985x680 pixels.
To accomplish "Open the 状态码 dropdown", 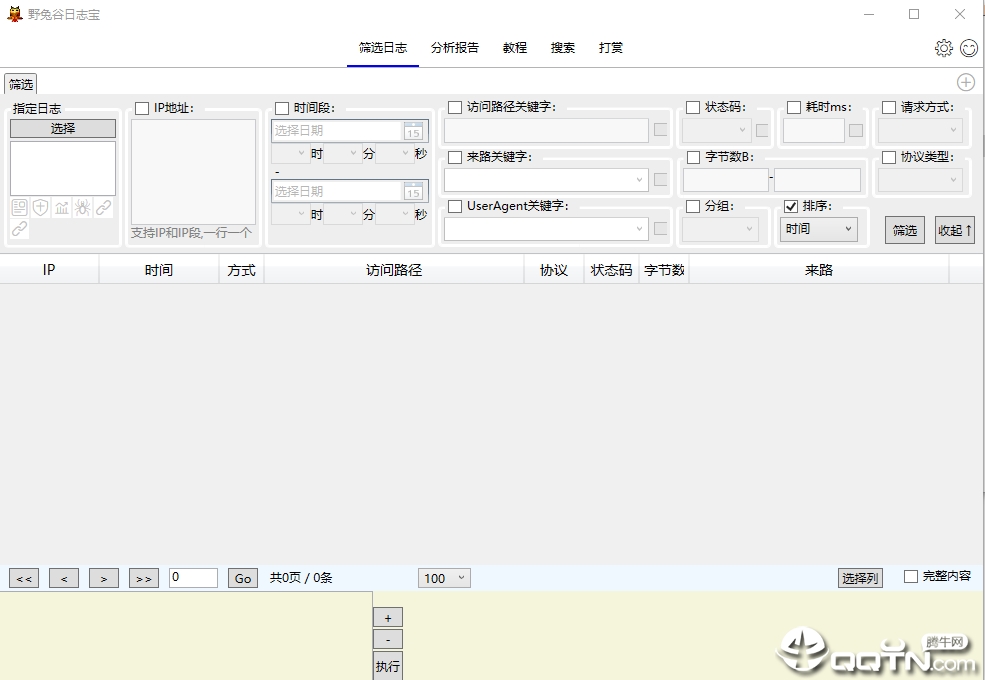I will coord(717,130).
